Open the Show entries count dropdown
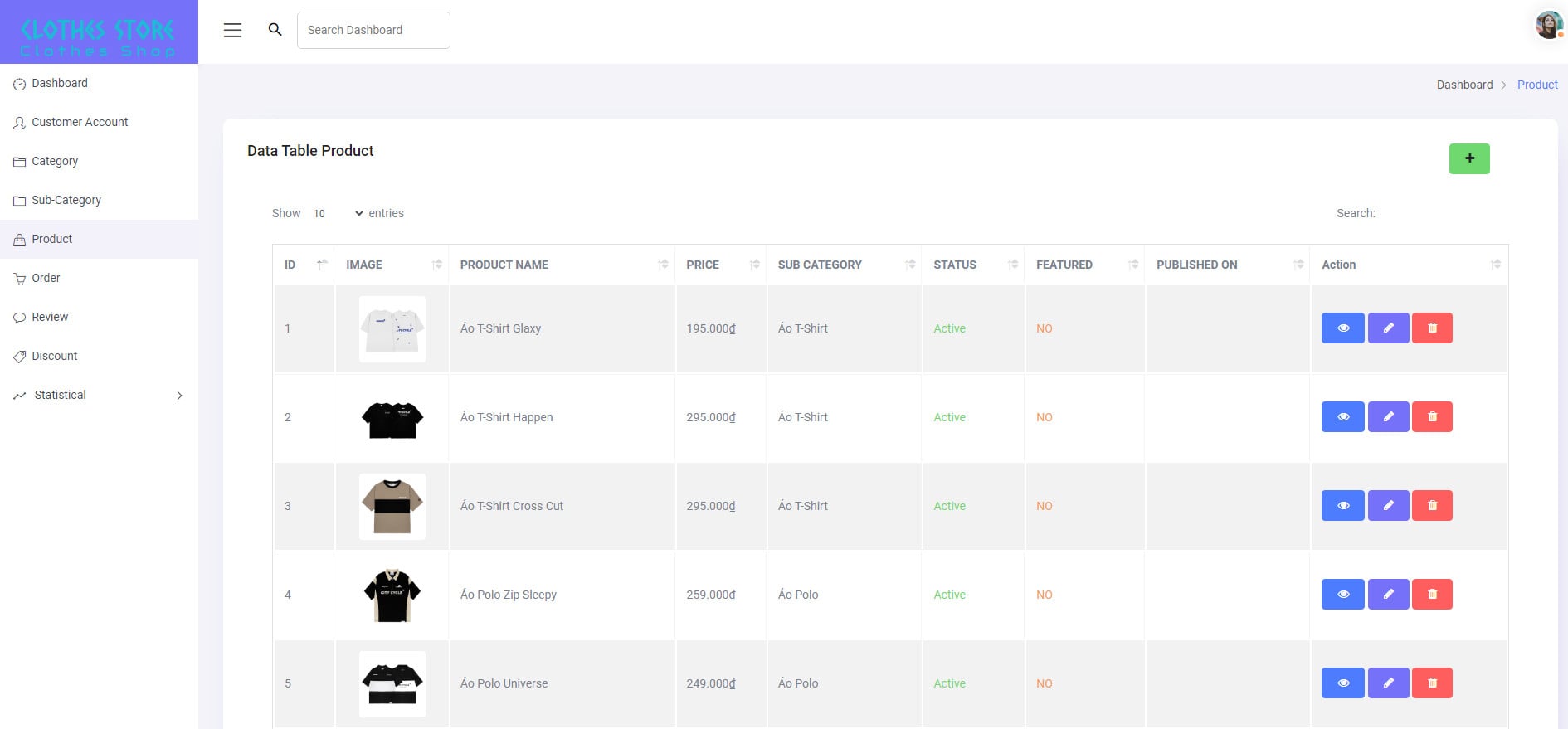This screenshot has height=729, width=1568. (x=338, y=214)
